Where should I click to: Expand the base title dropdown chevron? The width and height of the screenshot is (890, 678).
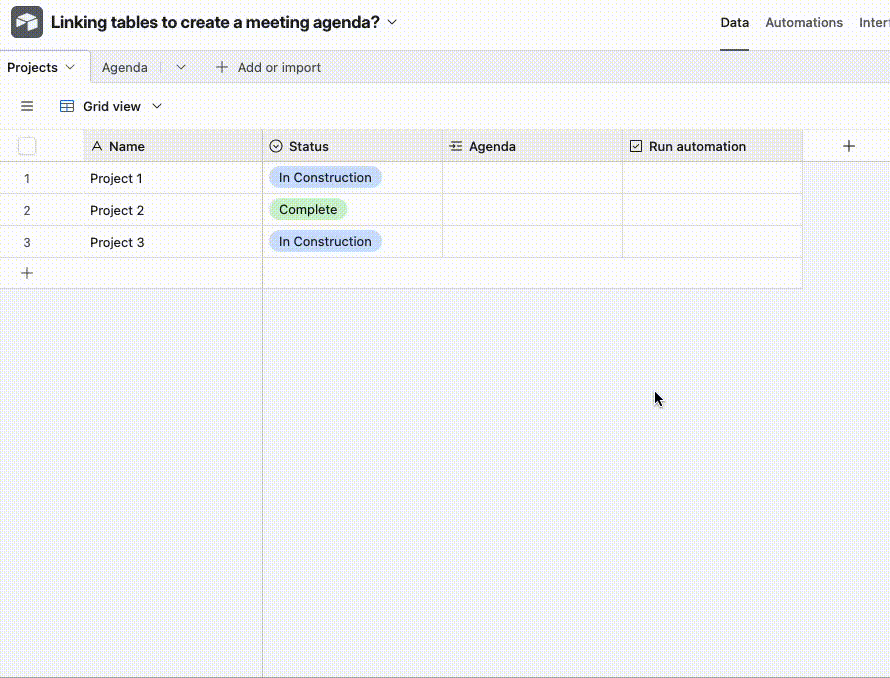pyautogui.click(x=392, y=22)
